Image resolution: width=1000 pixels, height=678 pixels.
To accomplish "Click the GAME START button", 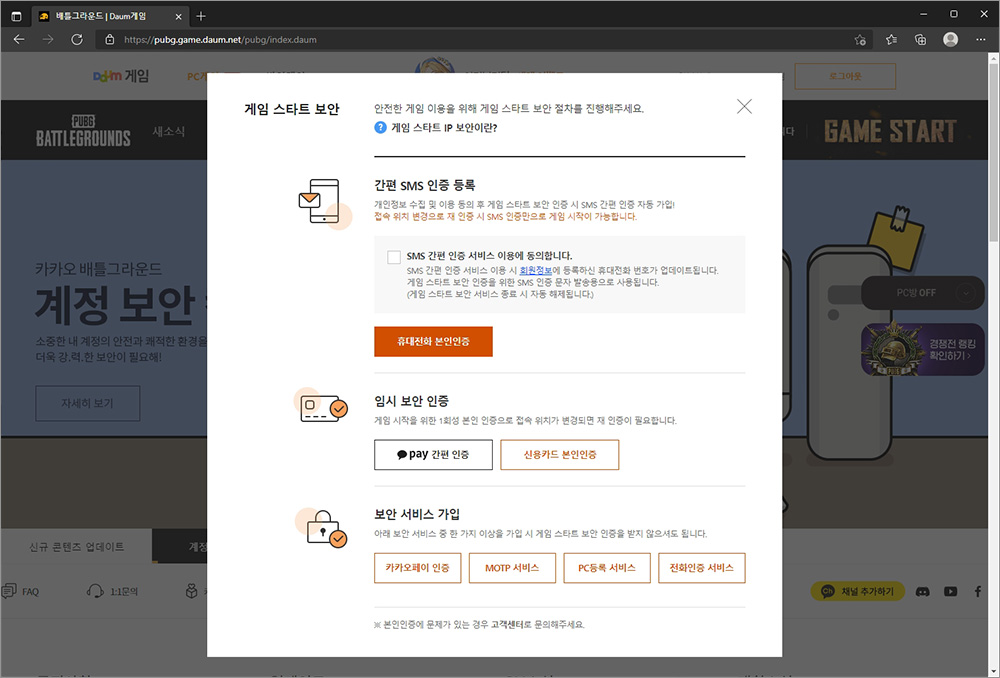I will click(890, 131).
